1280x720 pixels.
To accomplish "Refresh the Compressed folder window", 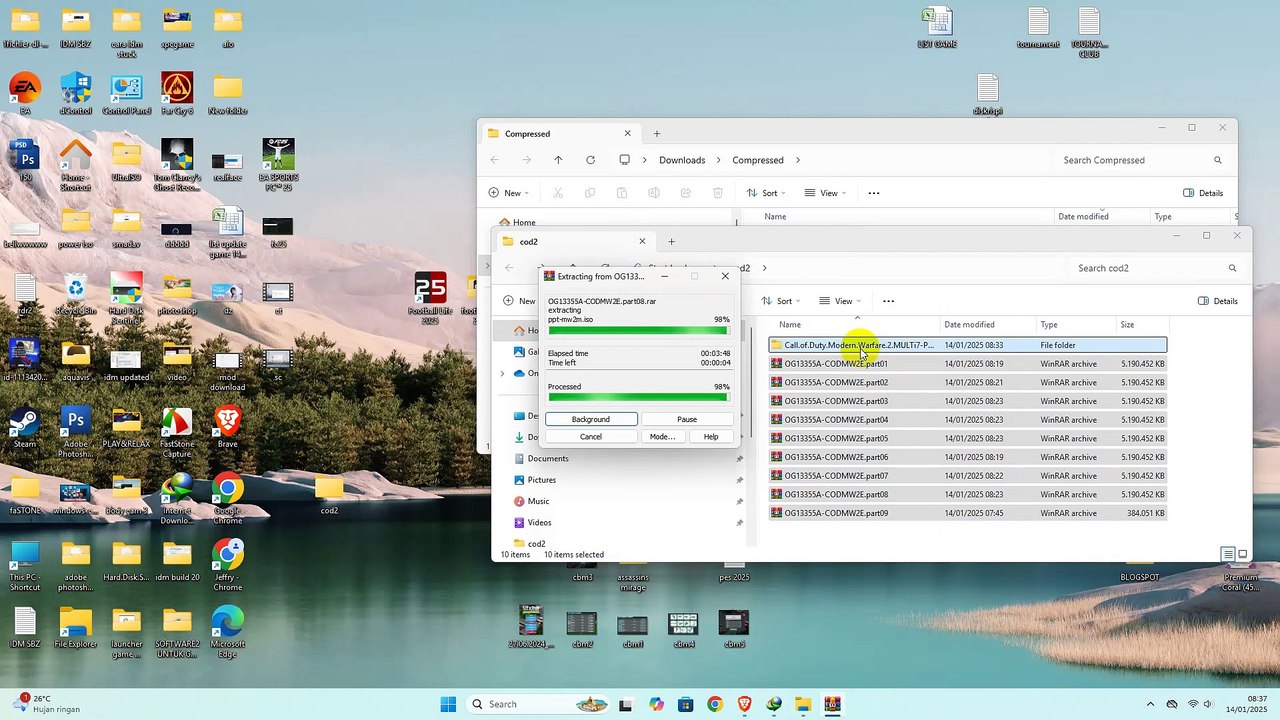I will (x=590, y=160).
